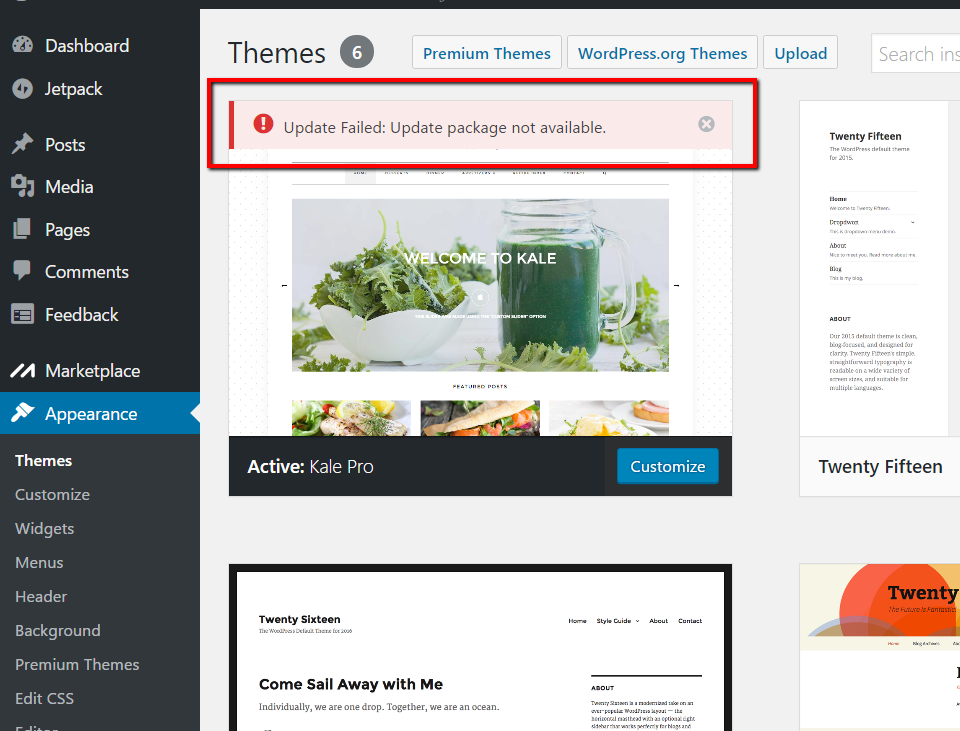
Task: Click the 'Active: Kale Pro' label
Action: click(x=310, y=467)
